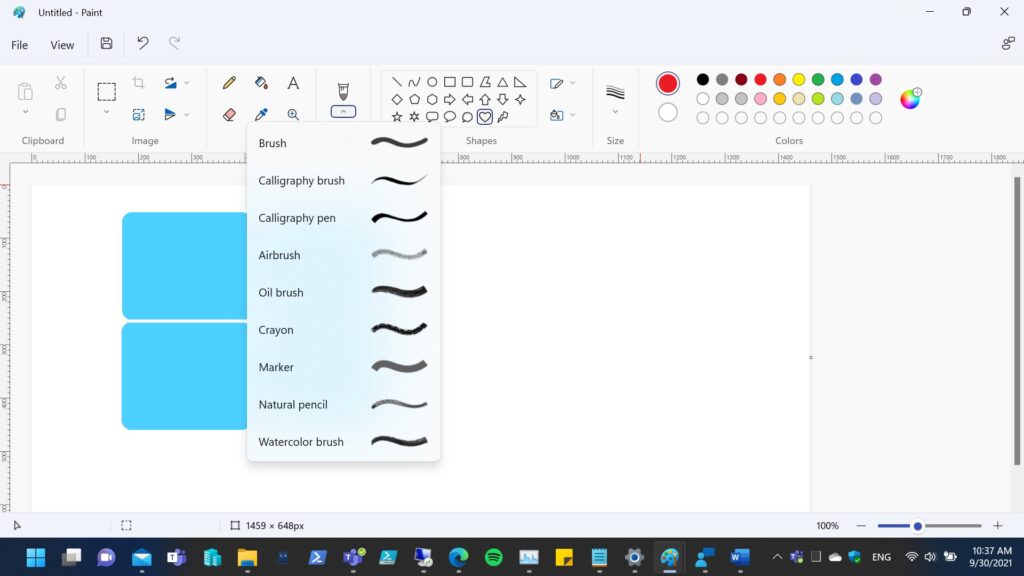
Task: Click the zoom in plus button
Action: [997, 526]
